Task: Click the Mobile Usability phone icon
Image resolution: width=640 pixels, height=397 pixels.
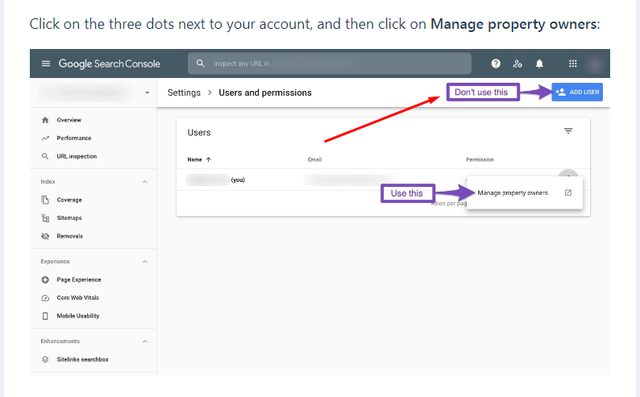Action: point(45,316)
